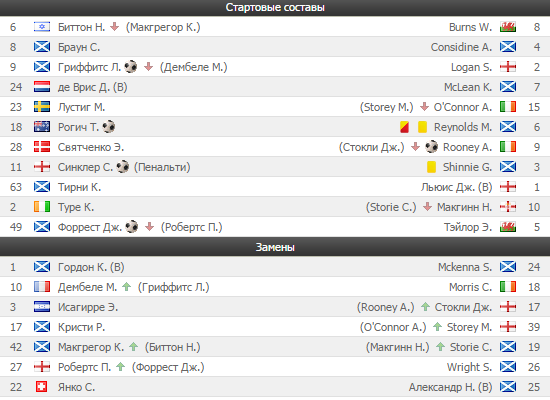Click the green arrow next to Storey M.
The width and height of the screenshot is (550, 400).
[x=437, y=327]
